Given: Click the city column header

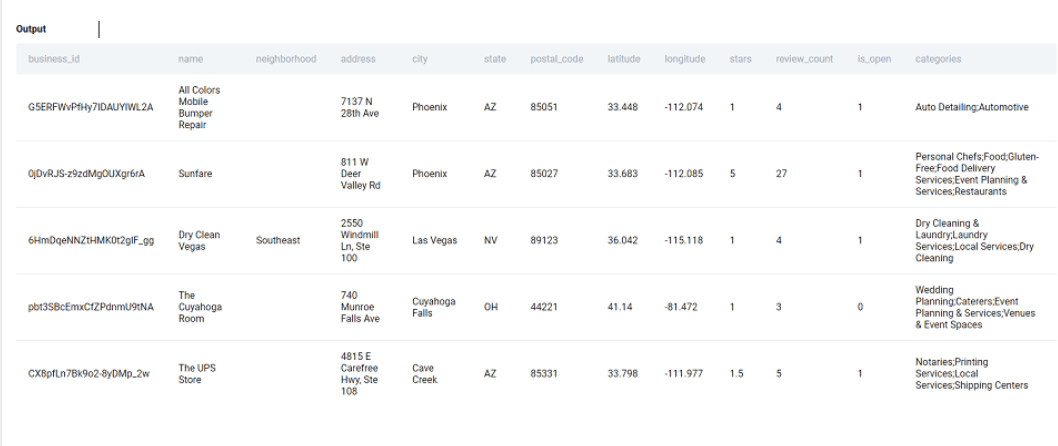Looking at the screenshot, I should [x=420, y=59].
